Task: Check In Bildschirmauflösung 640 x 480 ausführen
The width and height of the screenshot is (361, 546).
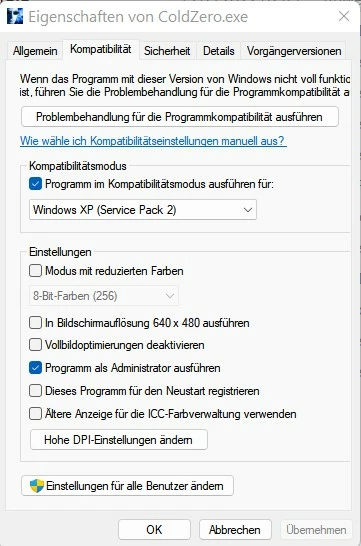Action: coord(36,322)
